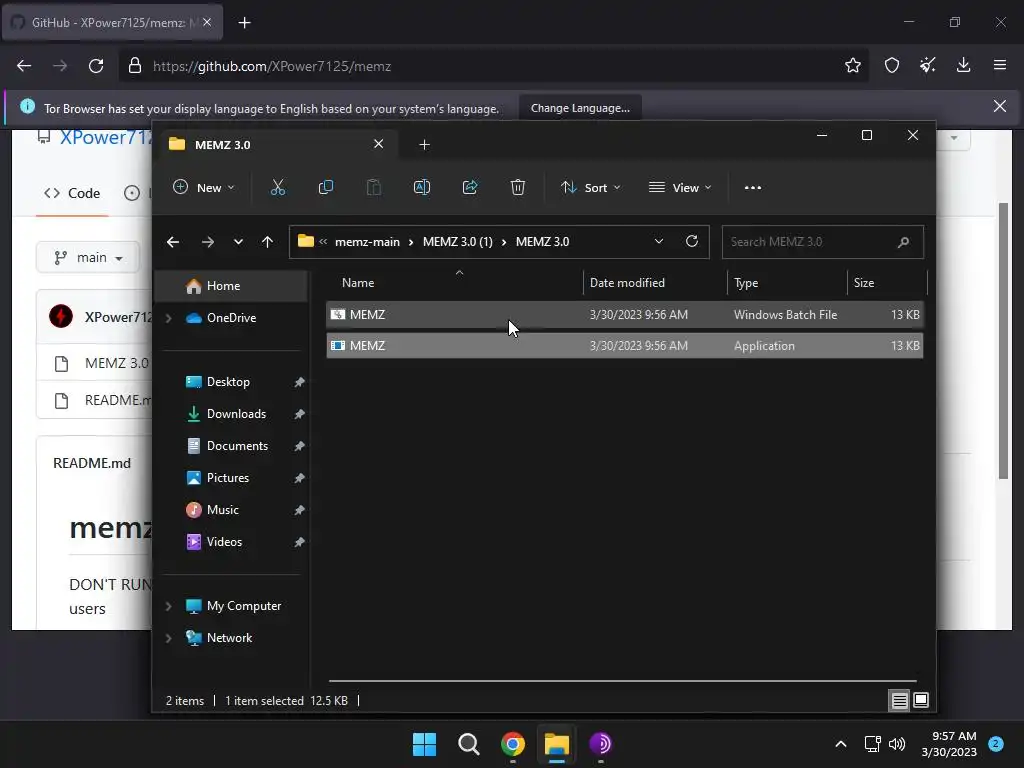Open the See more three-dots menu
Image resolution: width=1024 pixels, height=768 pixels.
752,187
